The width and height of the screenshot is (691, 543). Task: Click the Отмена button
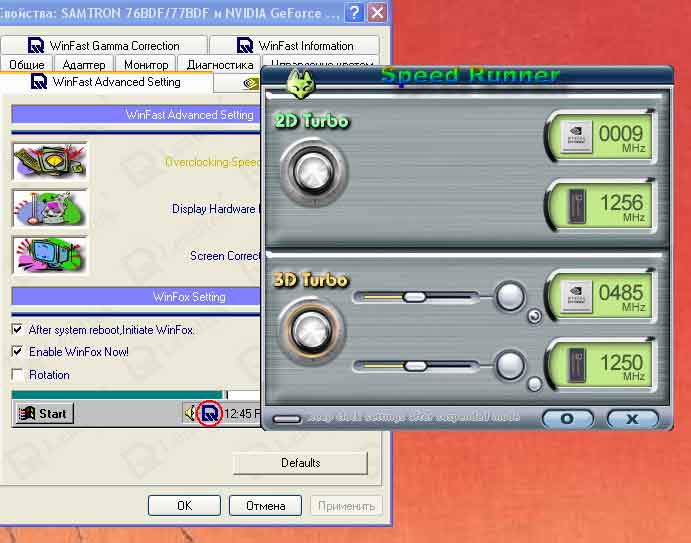click(265, 505)
